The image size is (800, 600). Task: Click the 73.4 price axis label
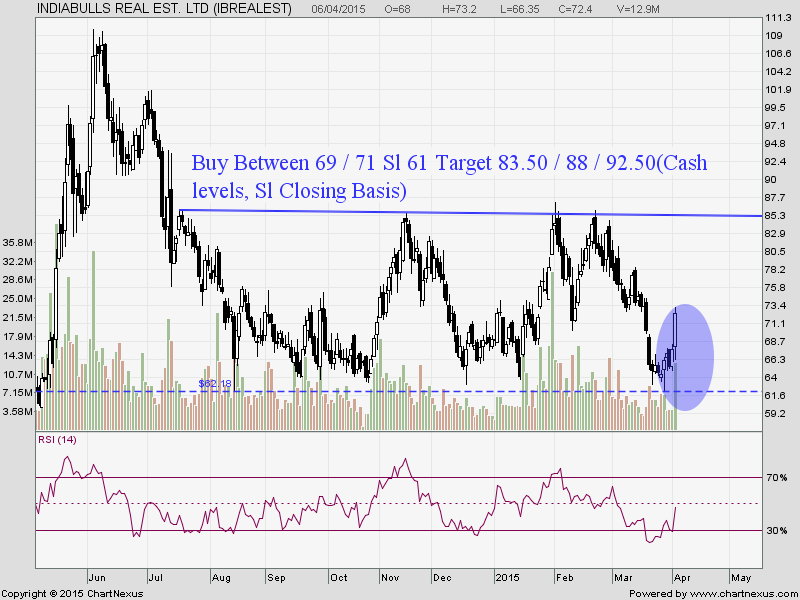click(776, 306)
